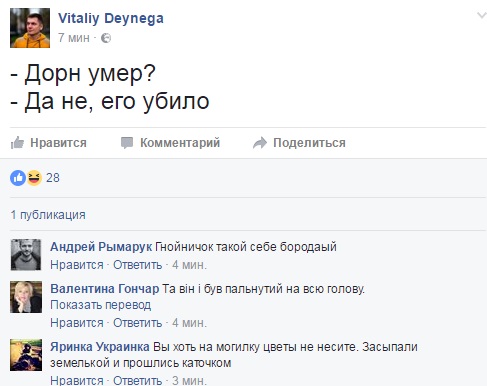487x386 pixels.
Task: Click the 7 мин post timestamp
Action: point(74,38)
